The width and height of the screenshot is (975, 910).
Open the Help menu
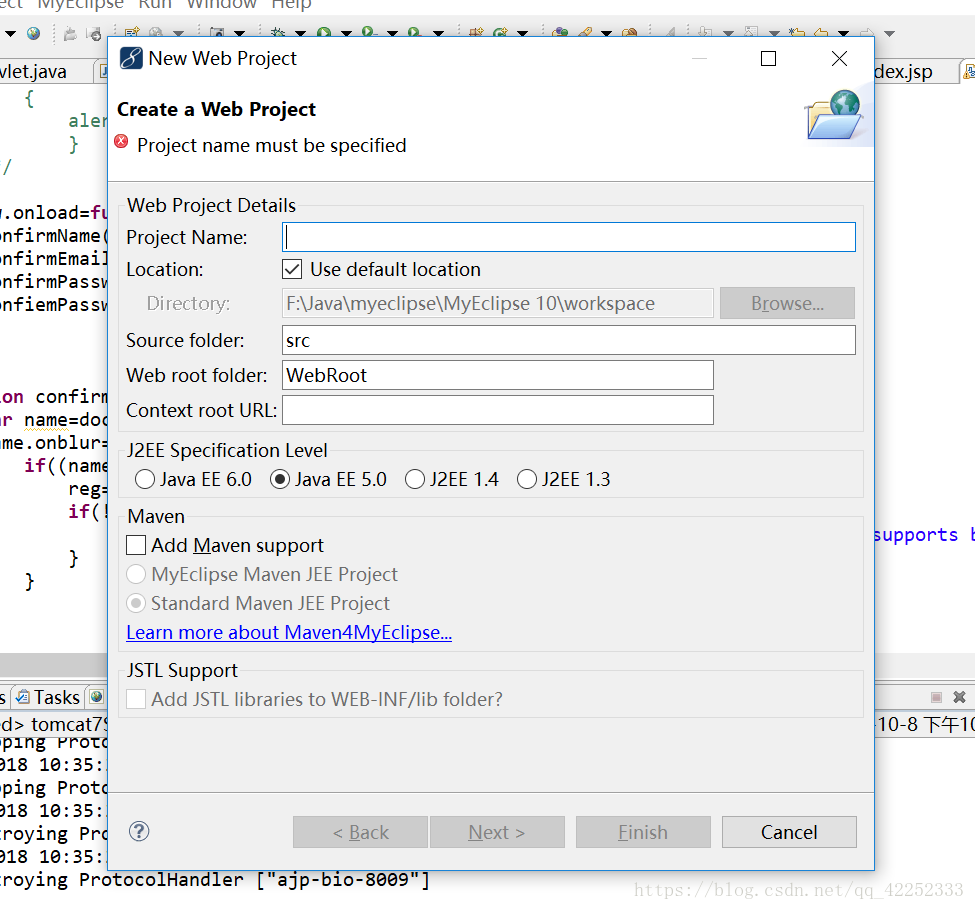click(291, 4)
